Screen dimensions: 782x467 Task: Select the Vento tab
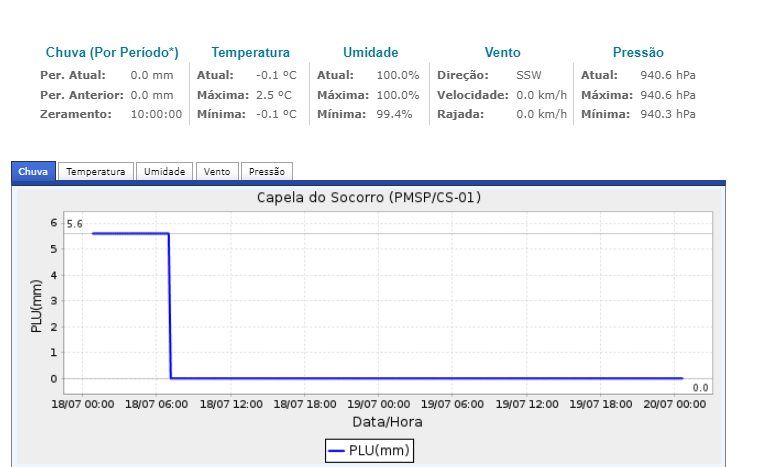click(x=217, y=172)
